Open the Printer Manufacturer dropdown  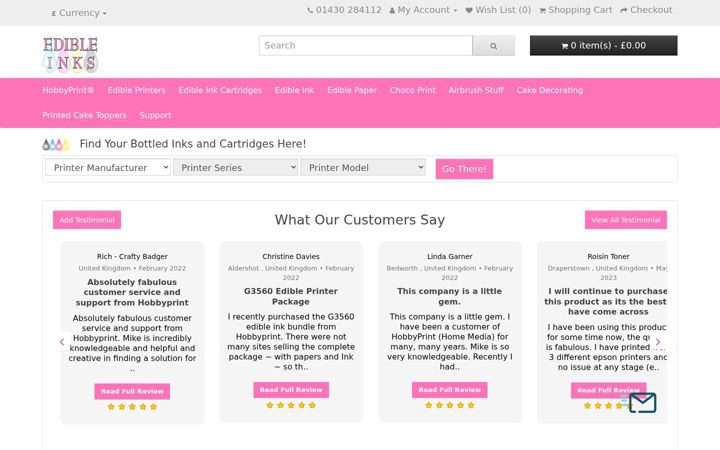coord(108,168)
